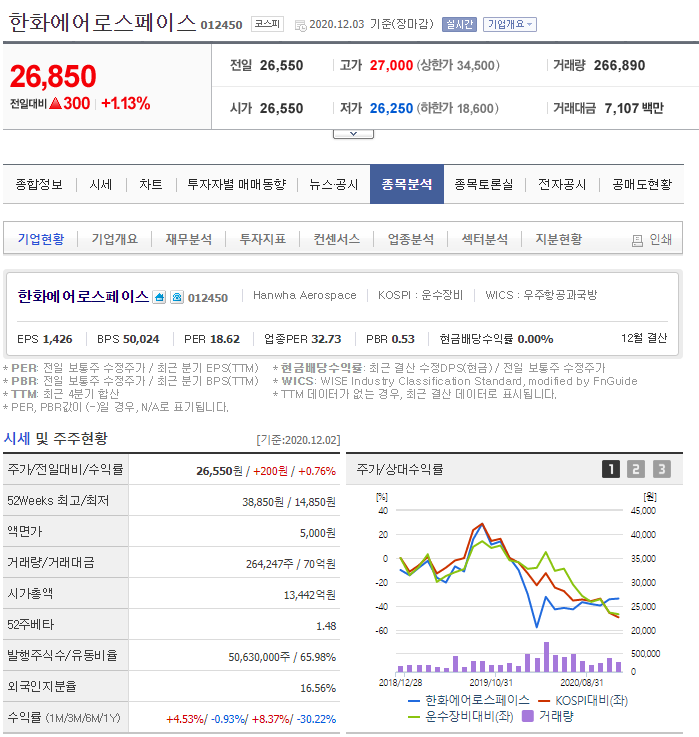Viewport: 699px width, 737px height.
Task: Select the 섹터분석 sub-tab
Action: [x=485, y=239]
